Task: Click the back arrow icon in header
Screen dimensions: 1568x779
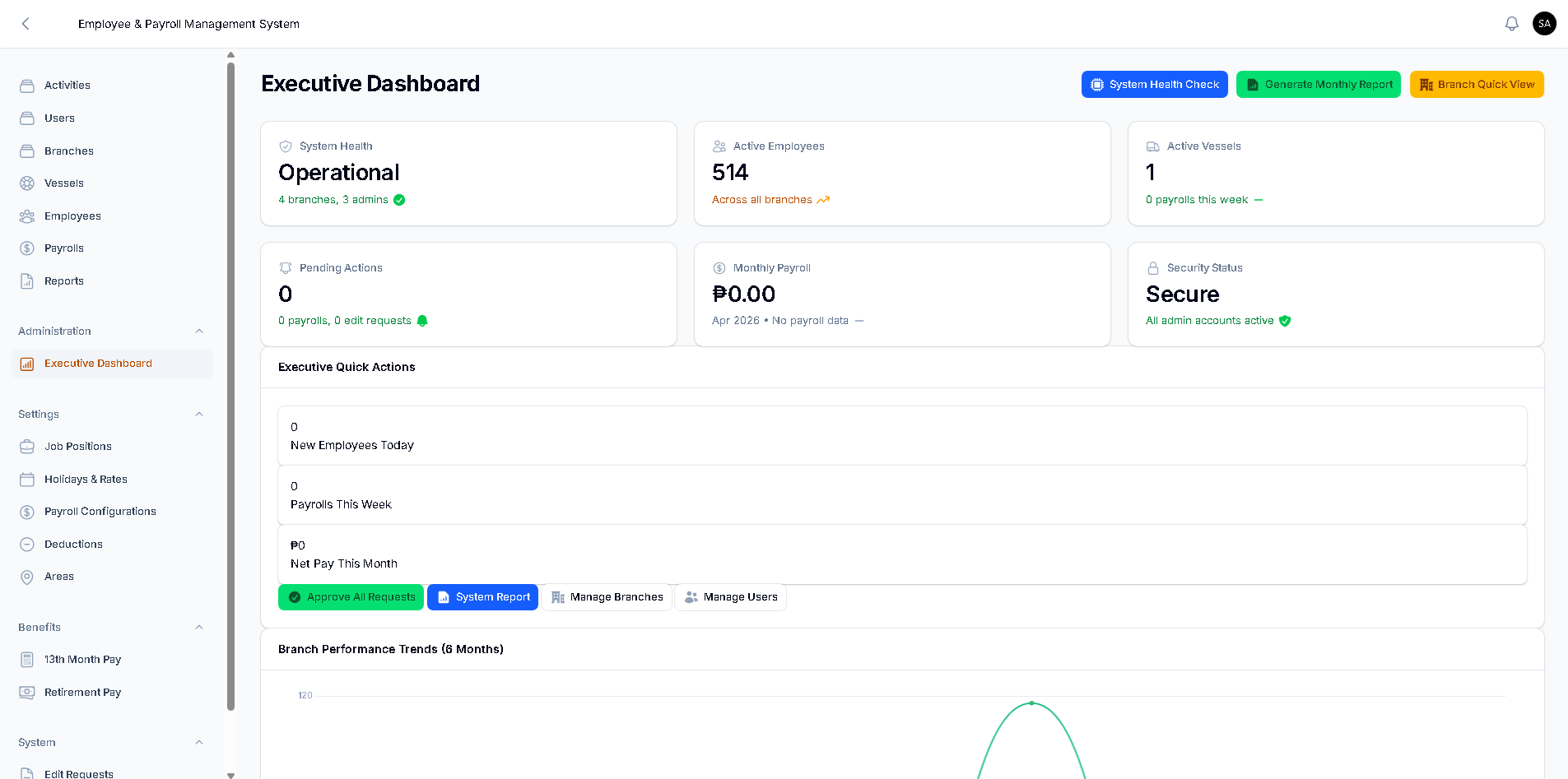Action: pos(26,24)
